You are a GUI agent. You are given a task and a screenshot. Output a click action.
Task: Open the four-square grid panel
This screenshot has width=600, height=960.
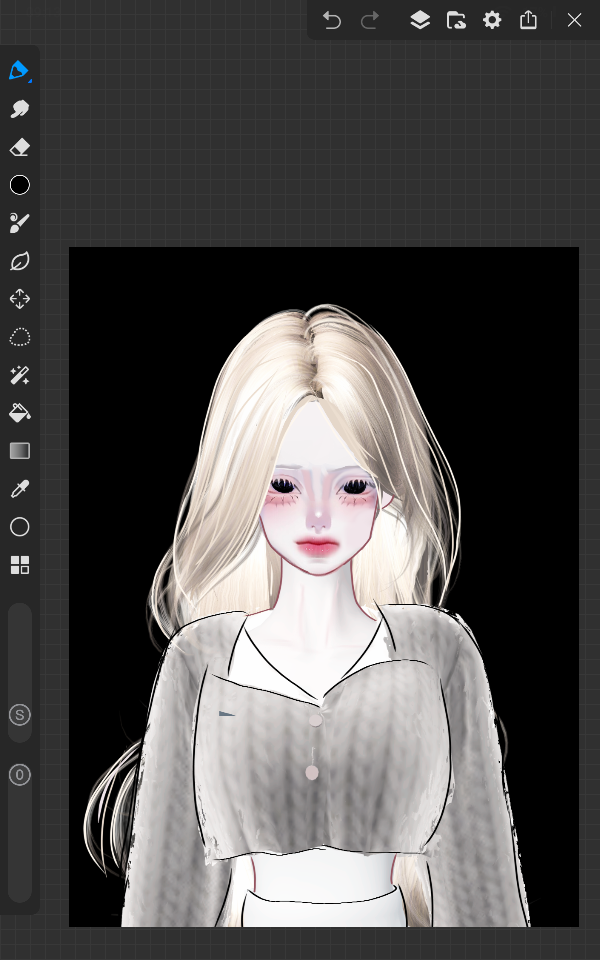click(19, 565)
